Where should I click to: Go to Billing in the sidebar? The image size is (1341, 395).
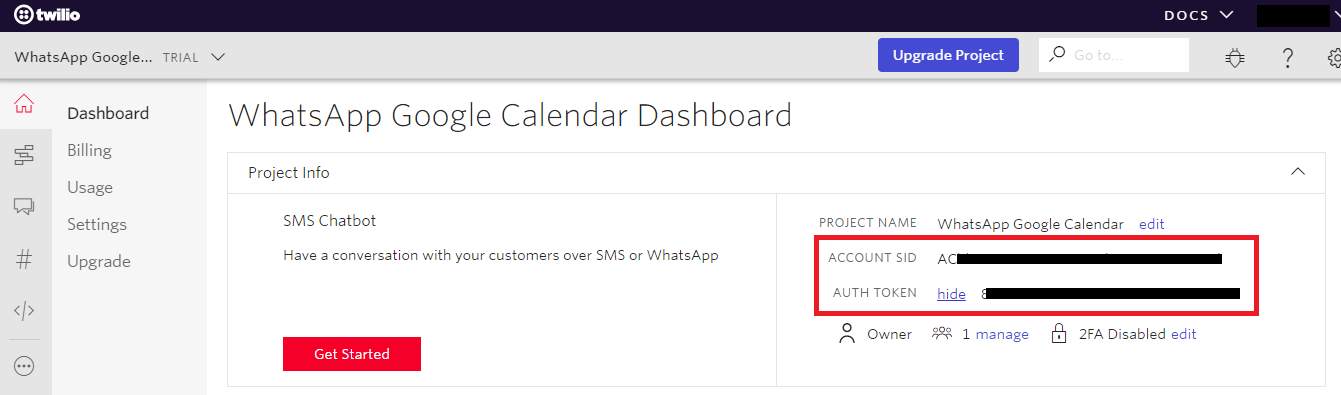[x=89, y=150]
